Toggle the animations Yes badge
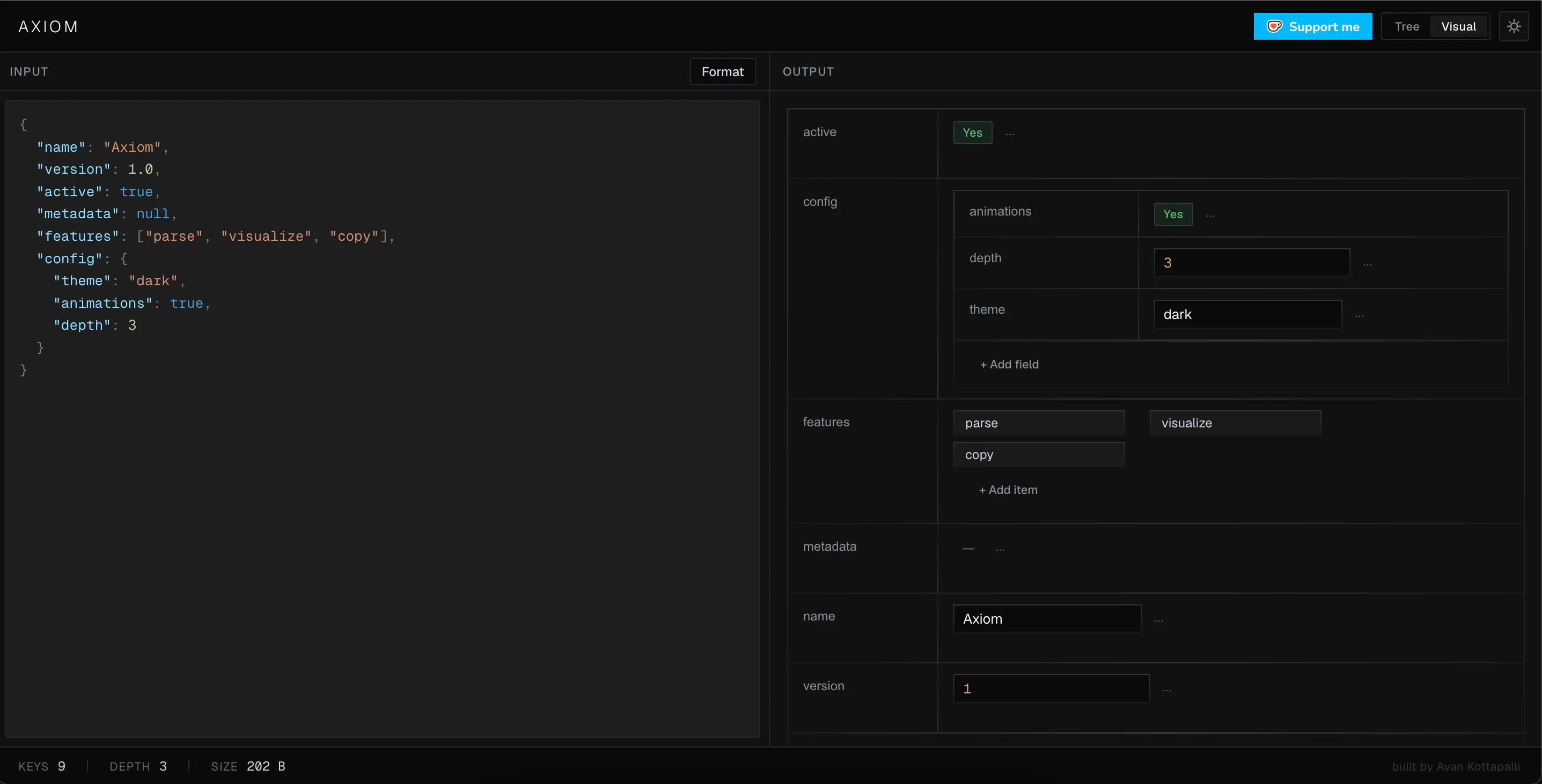Image resolution: width=1542 pixels, height=784 pixels. tap(1173, 213)
